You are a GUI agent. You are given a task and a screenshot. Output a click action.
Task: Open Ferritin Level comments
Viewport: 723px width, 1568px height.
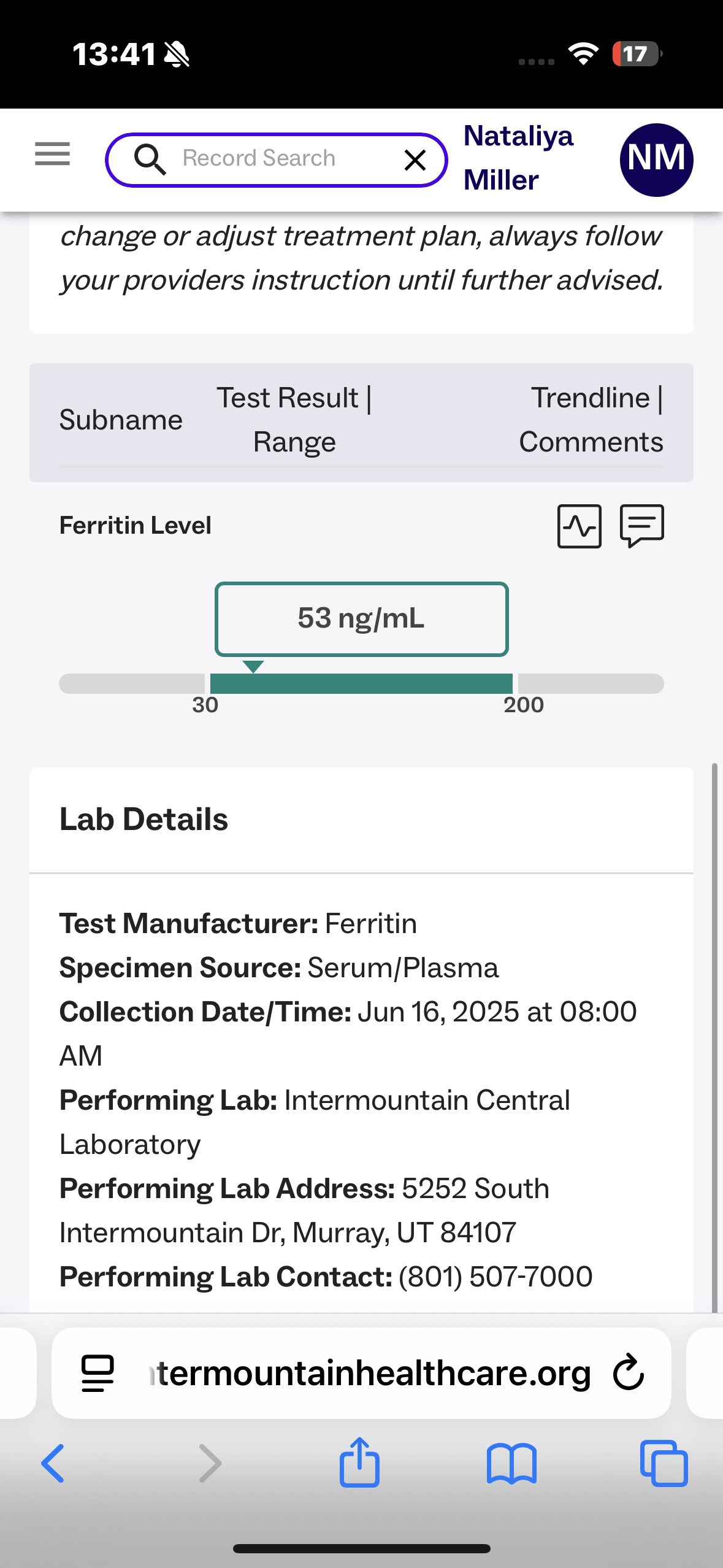point(642,525)
